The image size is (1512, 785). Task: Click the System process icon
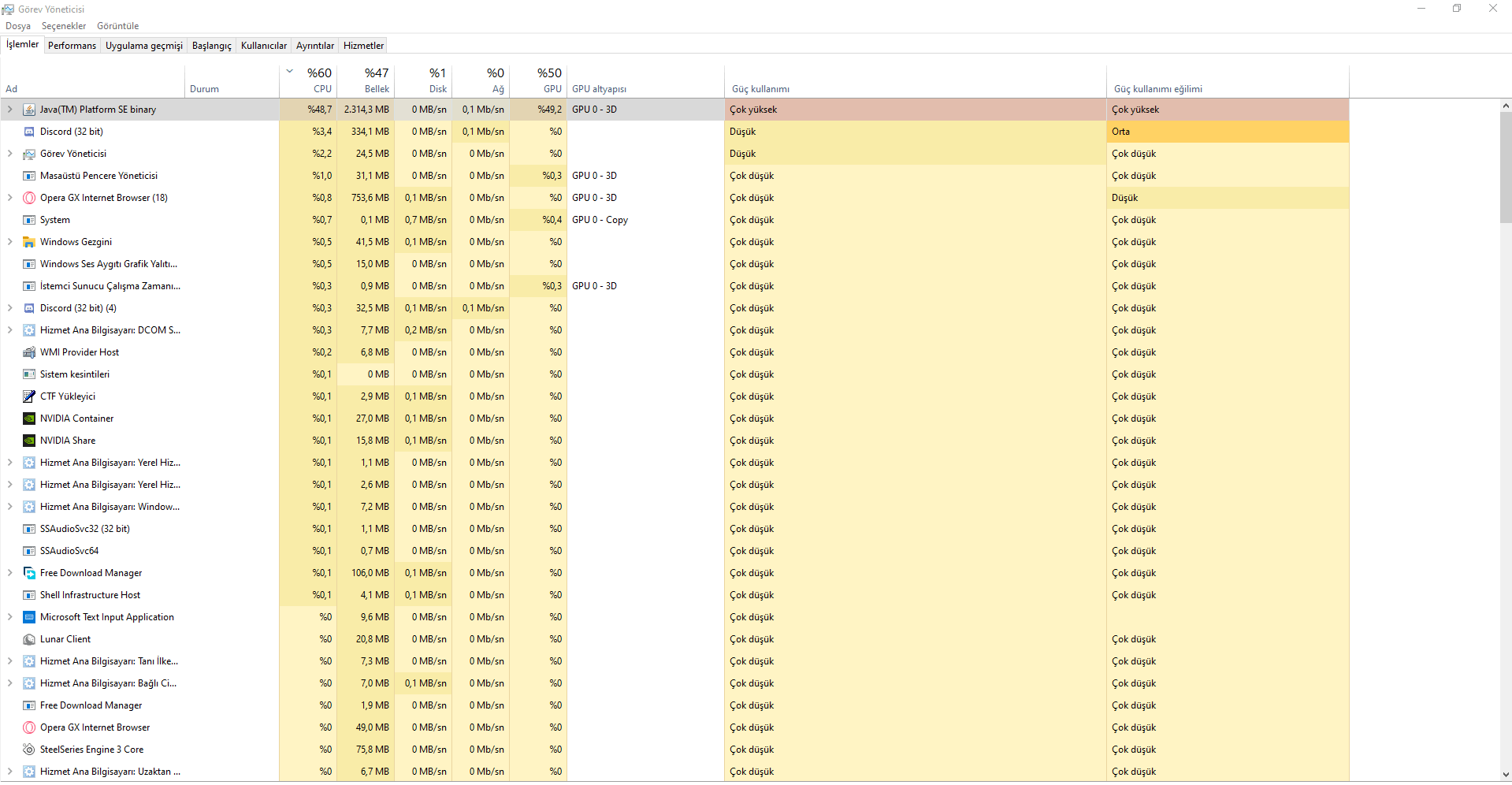(x=29, y=220)
